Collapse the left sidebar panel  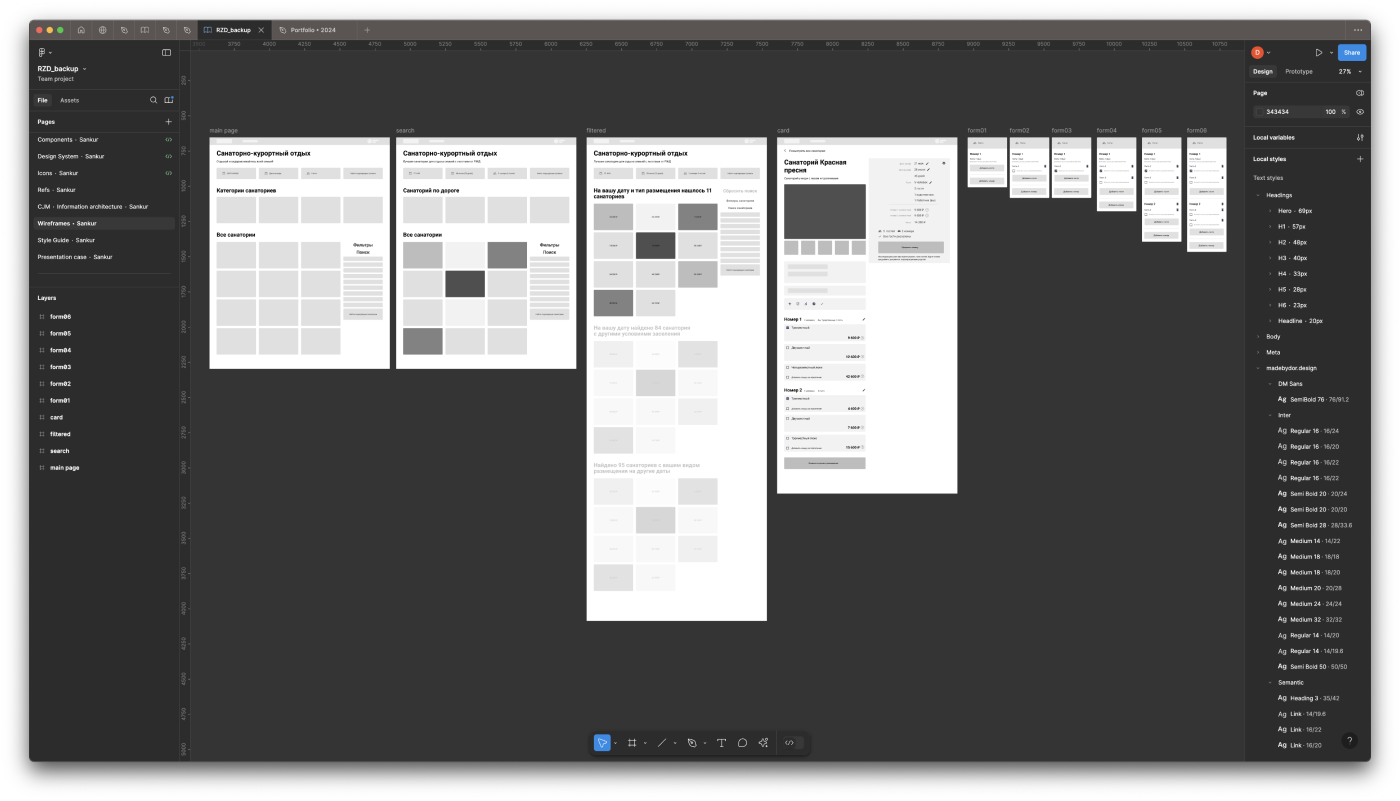(166, 53)
